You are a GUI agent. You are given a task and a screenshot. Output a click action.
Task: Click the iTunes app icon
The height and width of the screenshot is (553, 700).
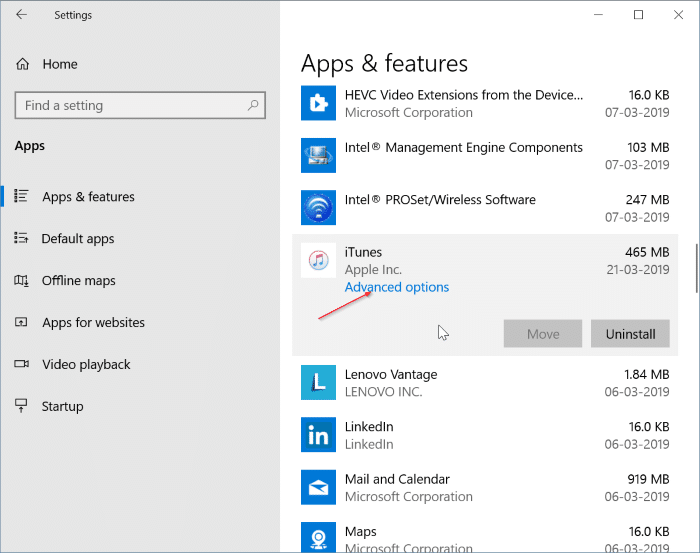(x=318, y=260)
